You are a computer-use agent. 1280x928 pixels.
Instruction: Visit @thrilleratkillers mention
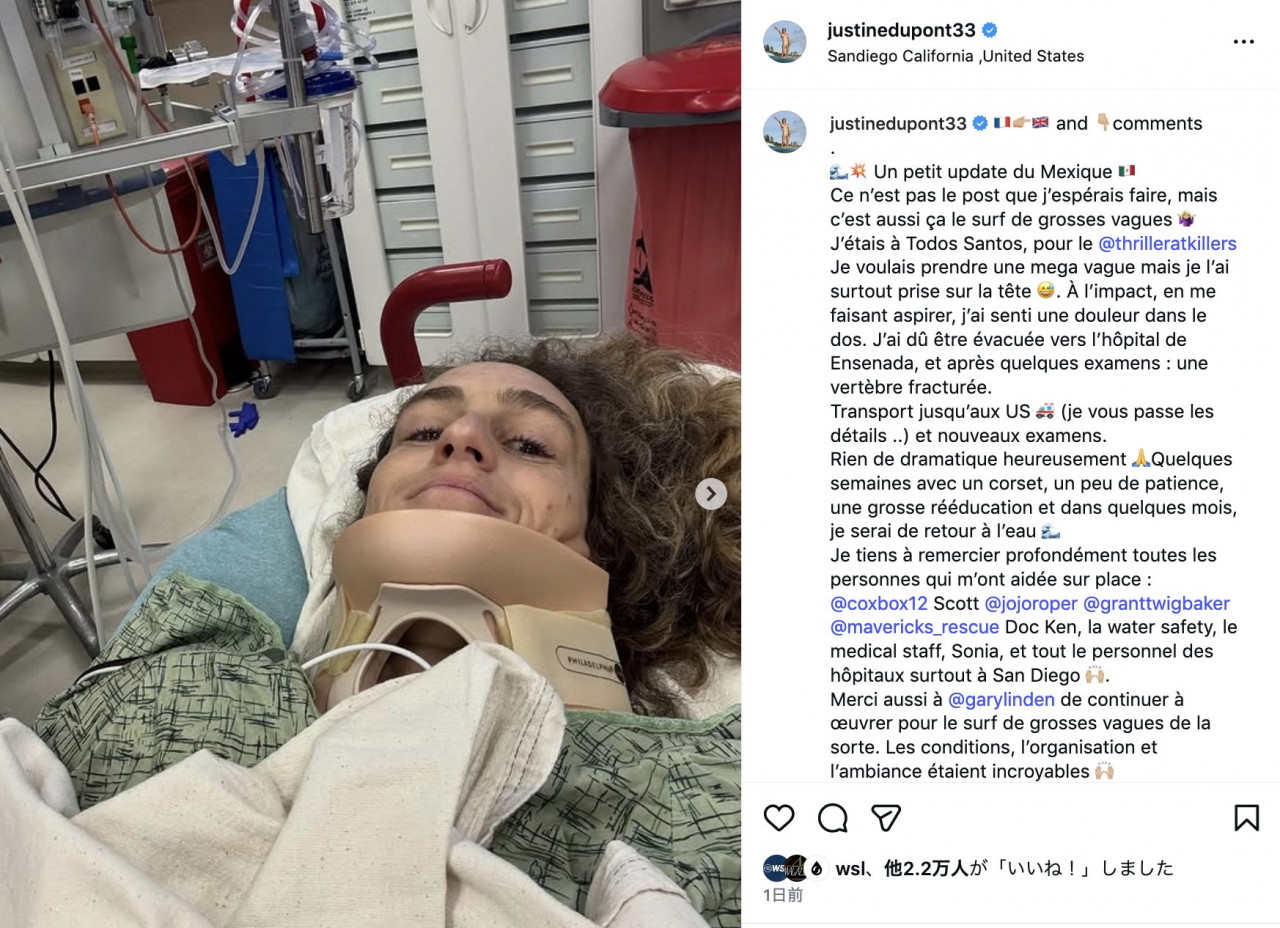1167,243
